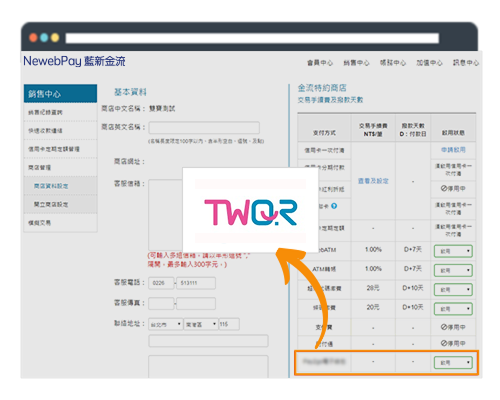Viewport: 500px width, 400px height.
Task: Click the red browser window dot
Action: pyautogui.click(x=33, y=37)
